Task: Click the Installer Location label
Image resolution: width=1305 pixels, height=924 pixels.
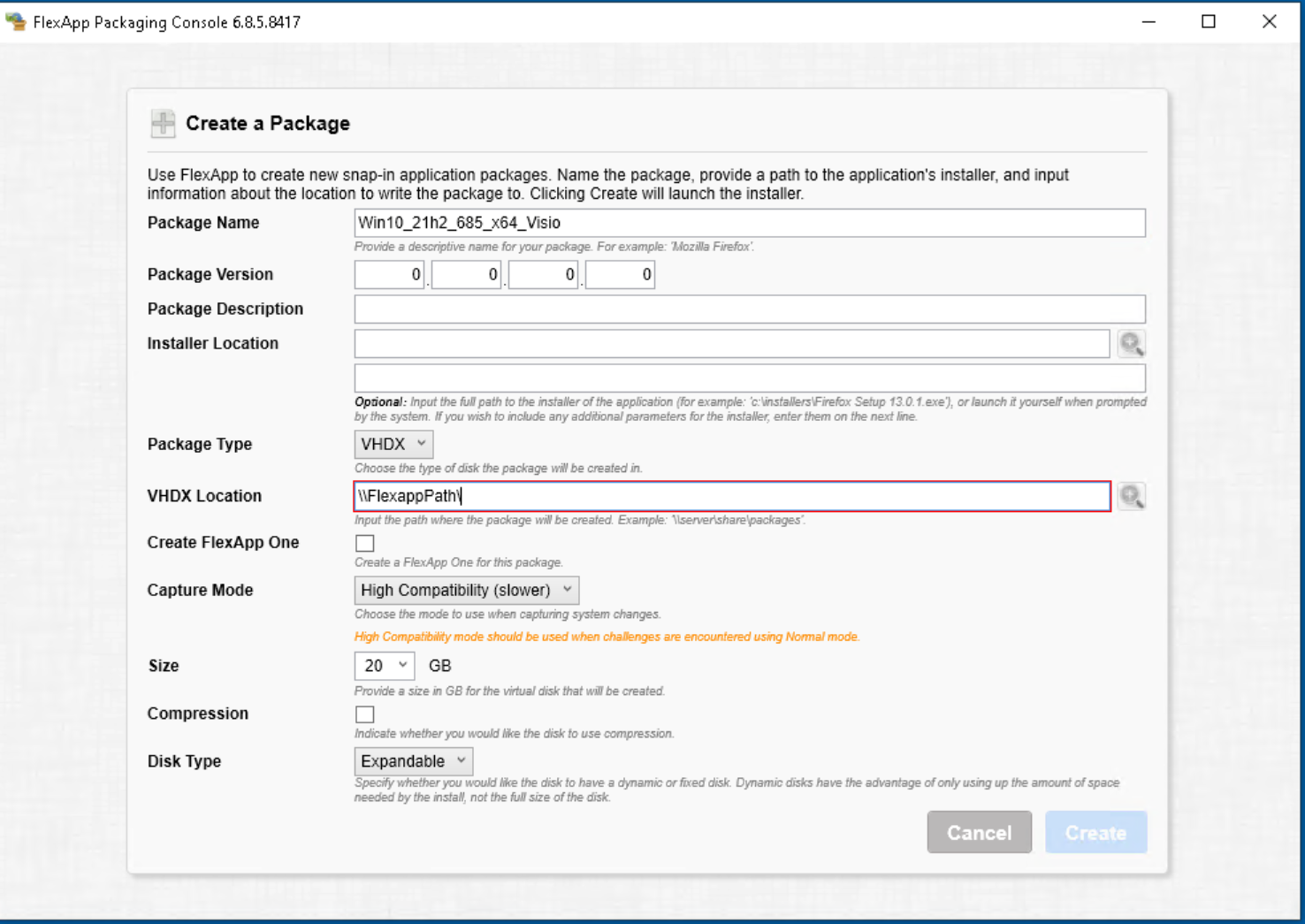Action: pyautogui.click(x=213, y=343)
